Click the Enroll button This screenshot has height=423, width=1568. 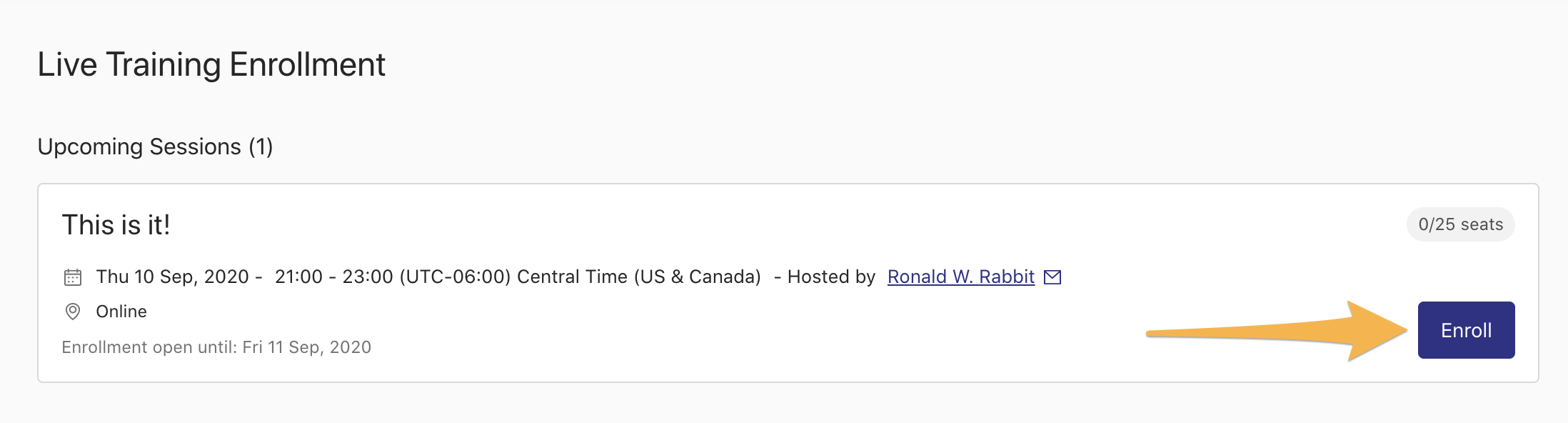pos(1466,330)
